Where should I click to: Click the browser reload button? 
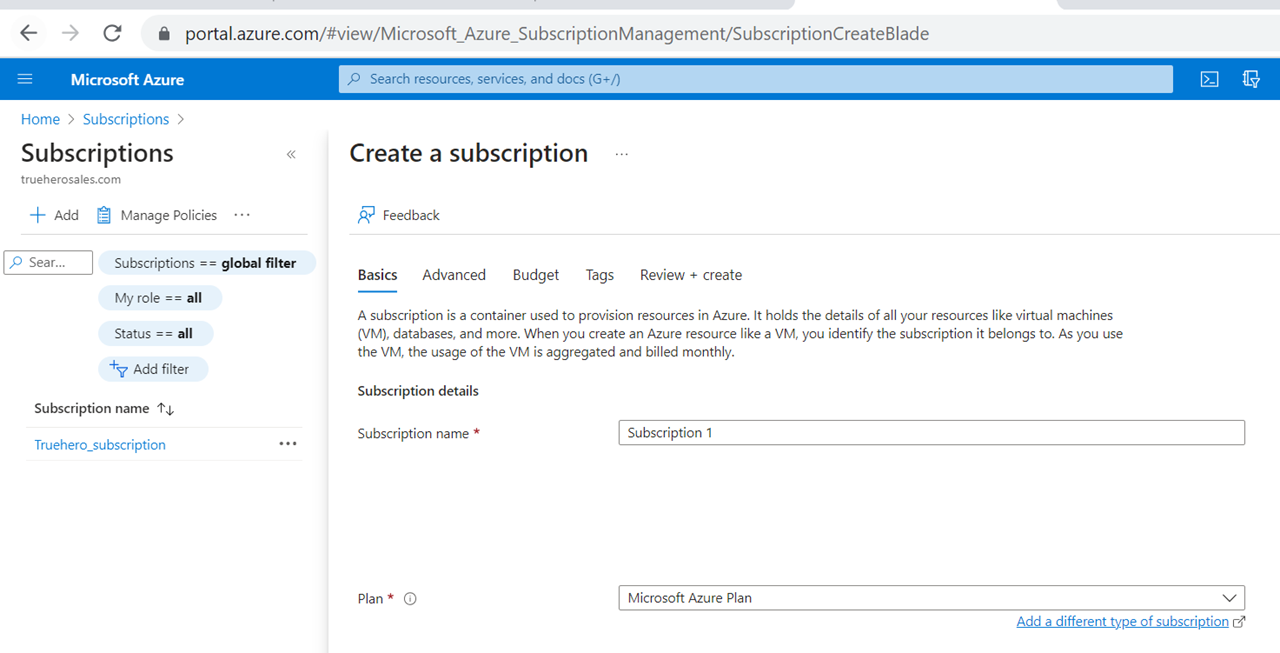click(112, 33)
